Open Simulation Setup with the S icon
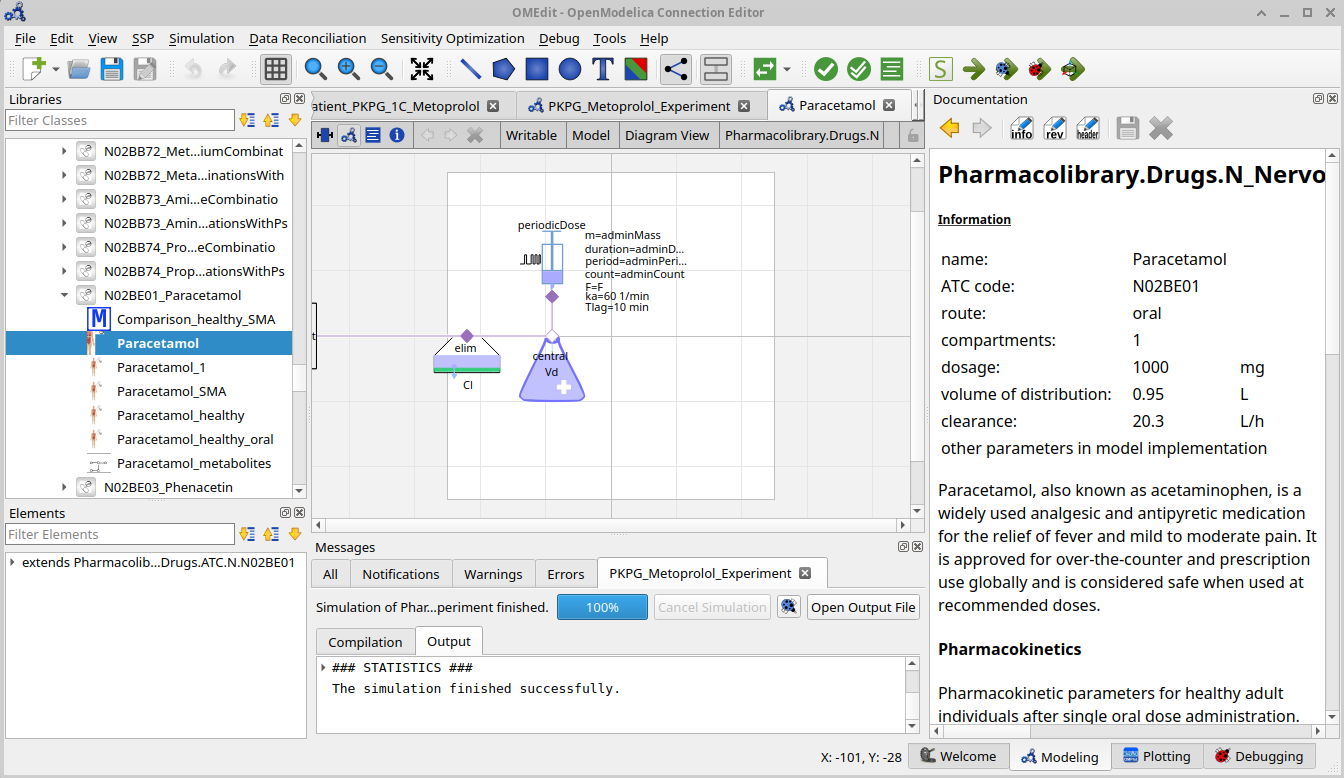 coord(940,69)
